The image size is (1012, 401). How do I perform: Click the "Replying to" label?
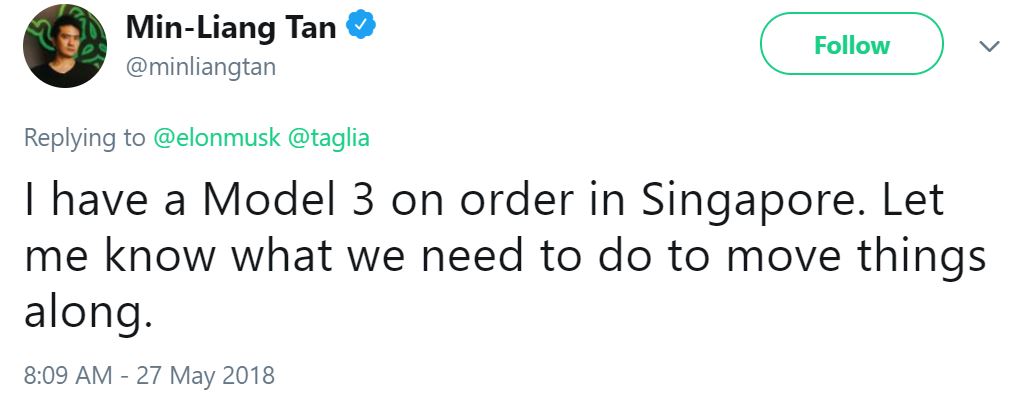pyautogui.click(x=85, y=138)
